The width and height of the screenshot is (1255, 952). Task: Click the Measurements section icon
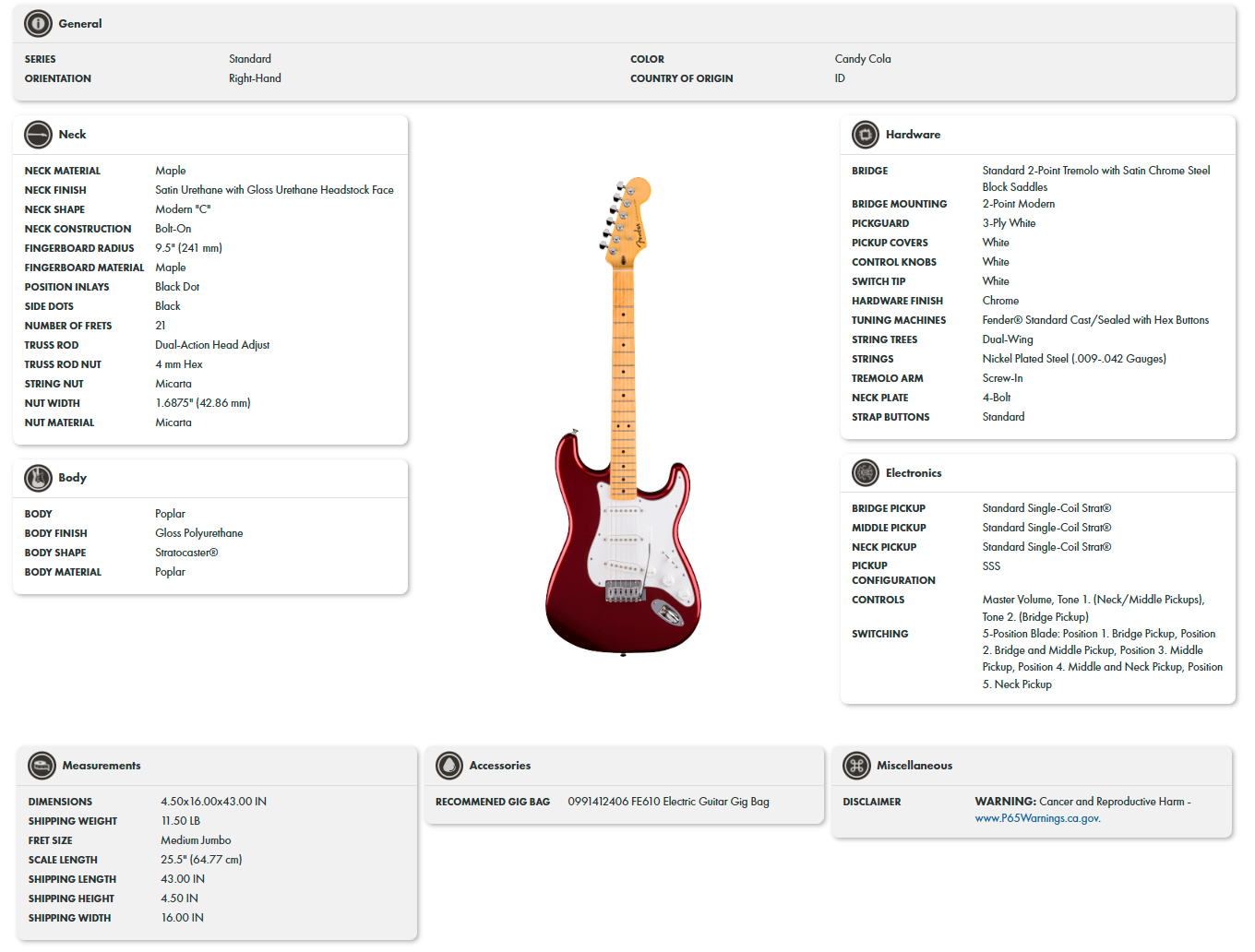tap(42, 765)
